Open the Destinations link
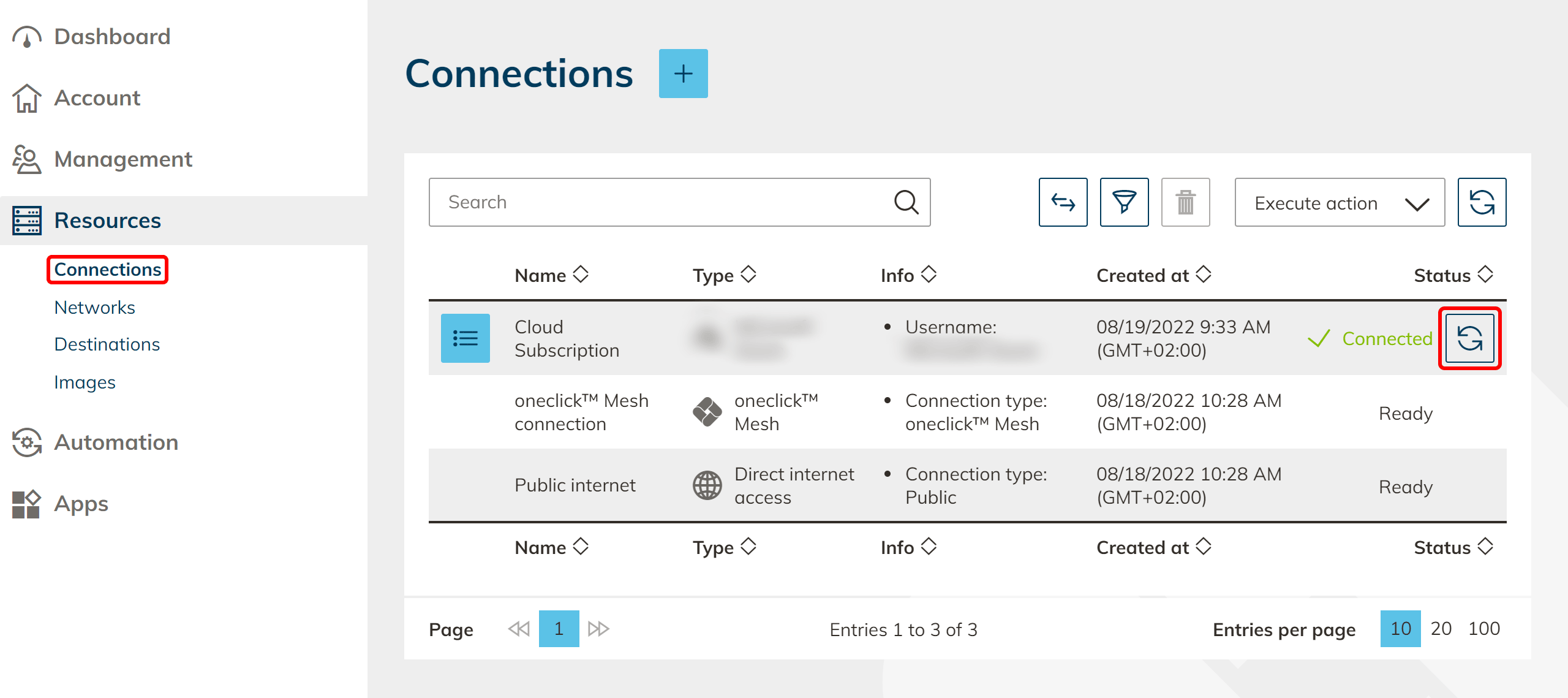The height and width of the screenshot is (698, 1568). [107, 344]
